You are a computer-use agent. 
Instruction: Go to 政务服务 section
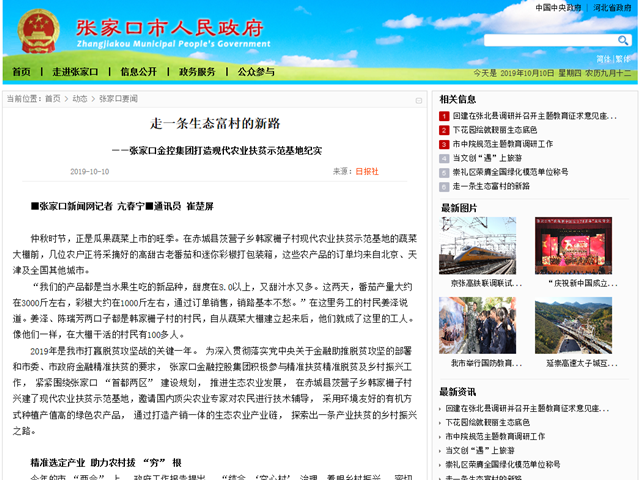click(197, 72)
